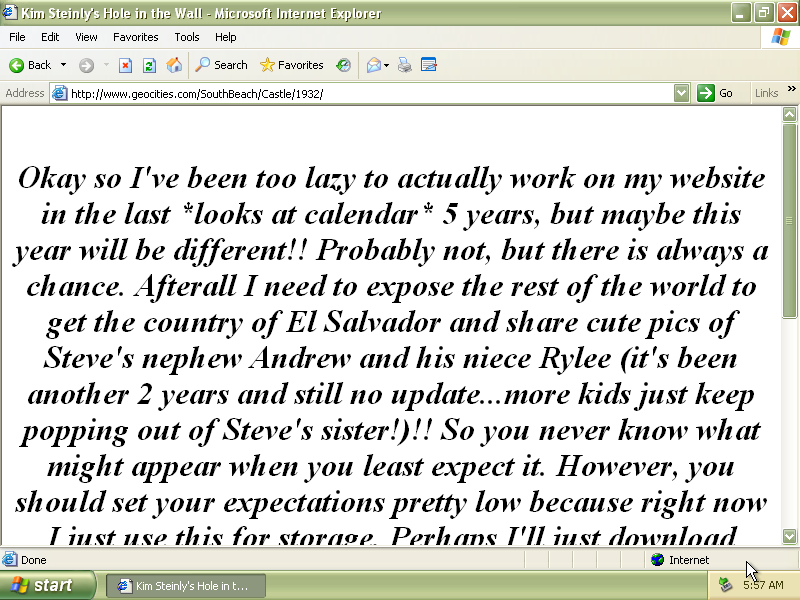The image size is (800, 600).
Task: Go to the Home page icon
Action: [174, 65]
